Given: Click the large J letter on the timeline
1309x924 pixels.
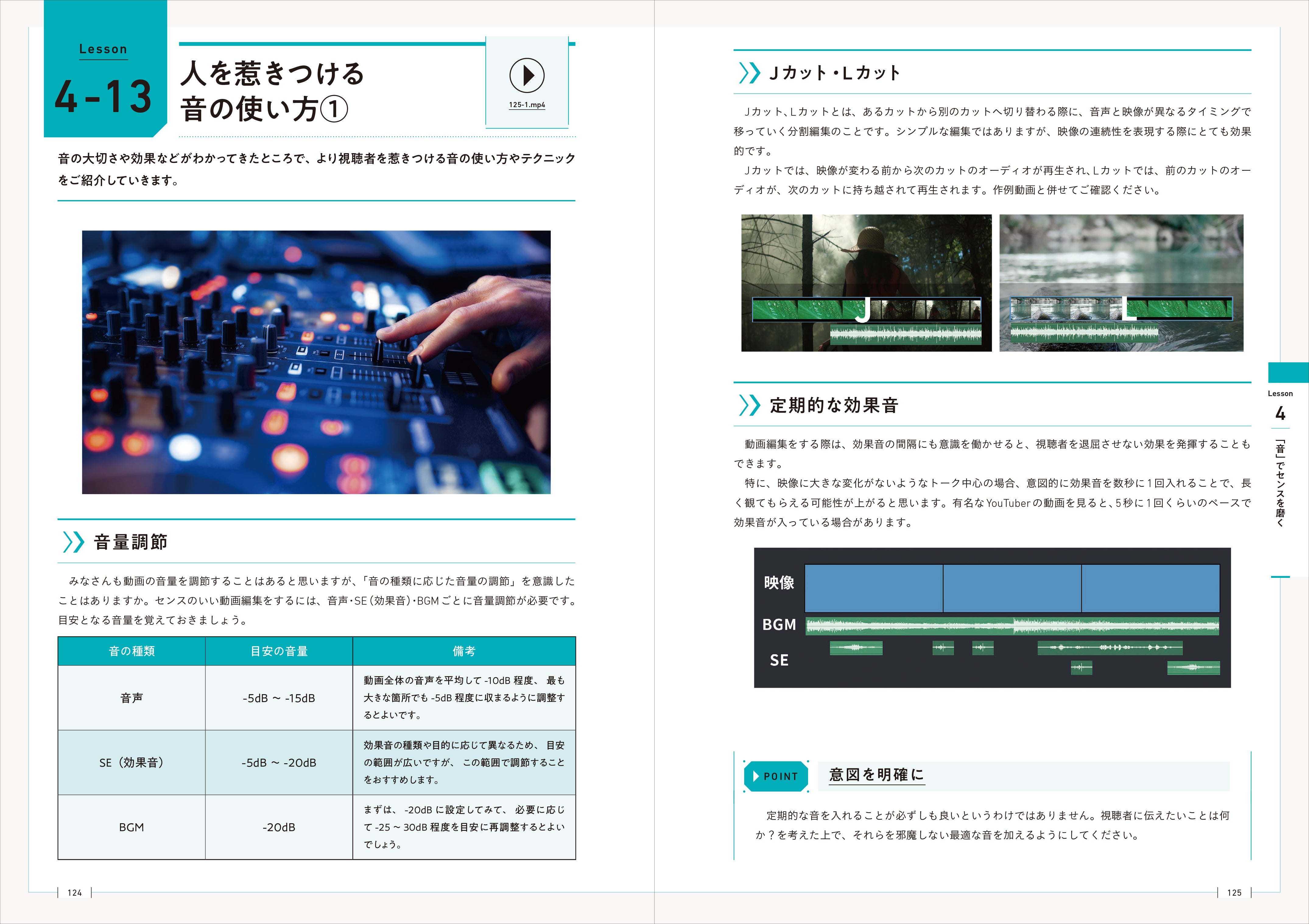Looking at the screenshot, I should tap(863, 310).
